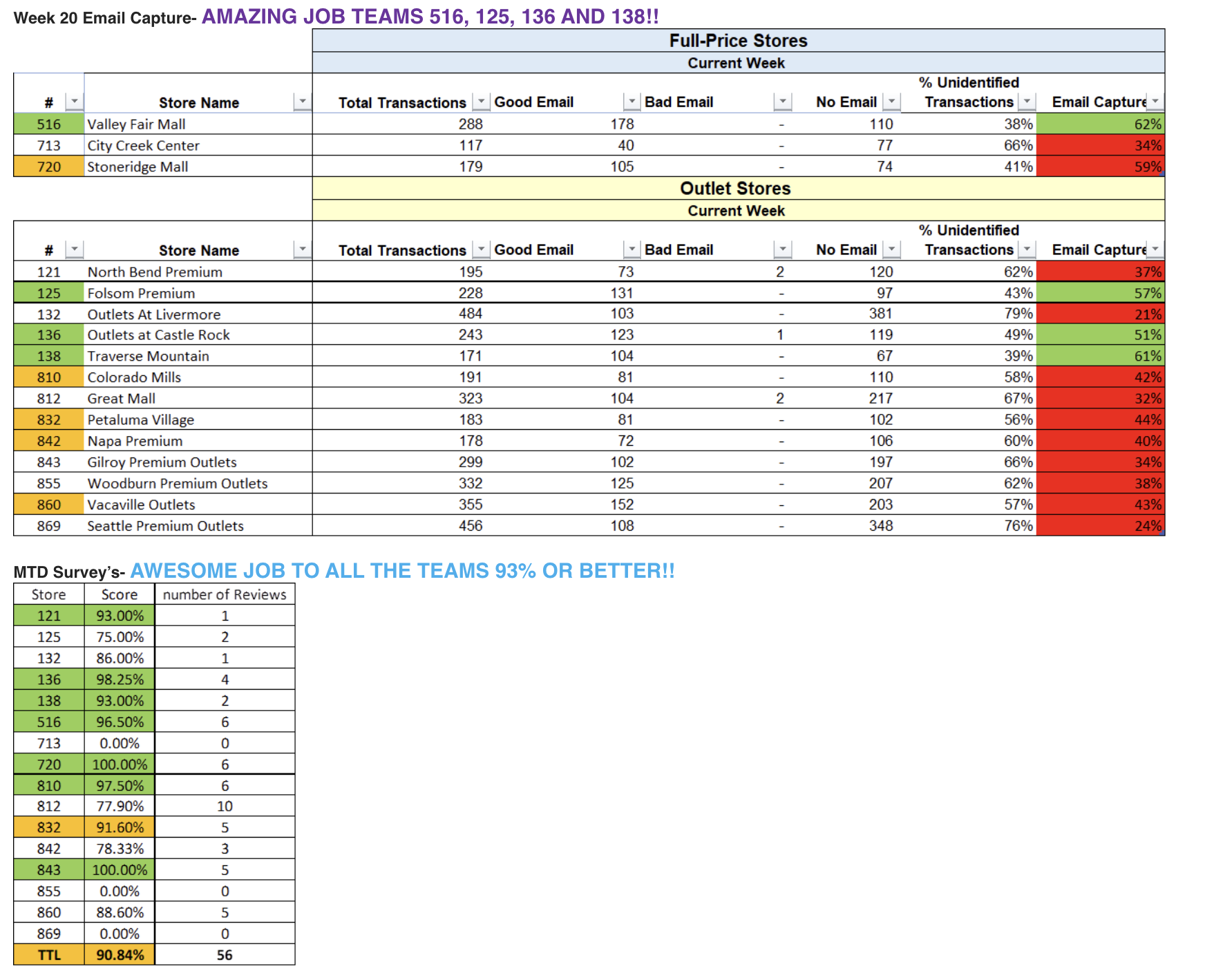Viewport: 1205px width, 980px height.
Task: Select the 77.90% survey score for store 812
Action: (x=120, y=806)
